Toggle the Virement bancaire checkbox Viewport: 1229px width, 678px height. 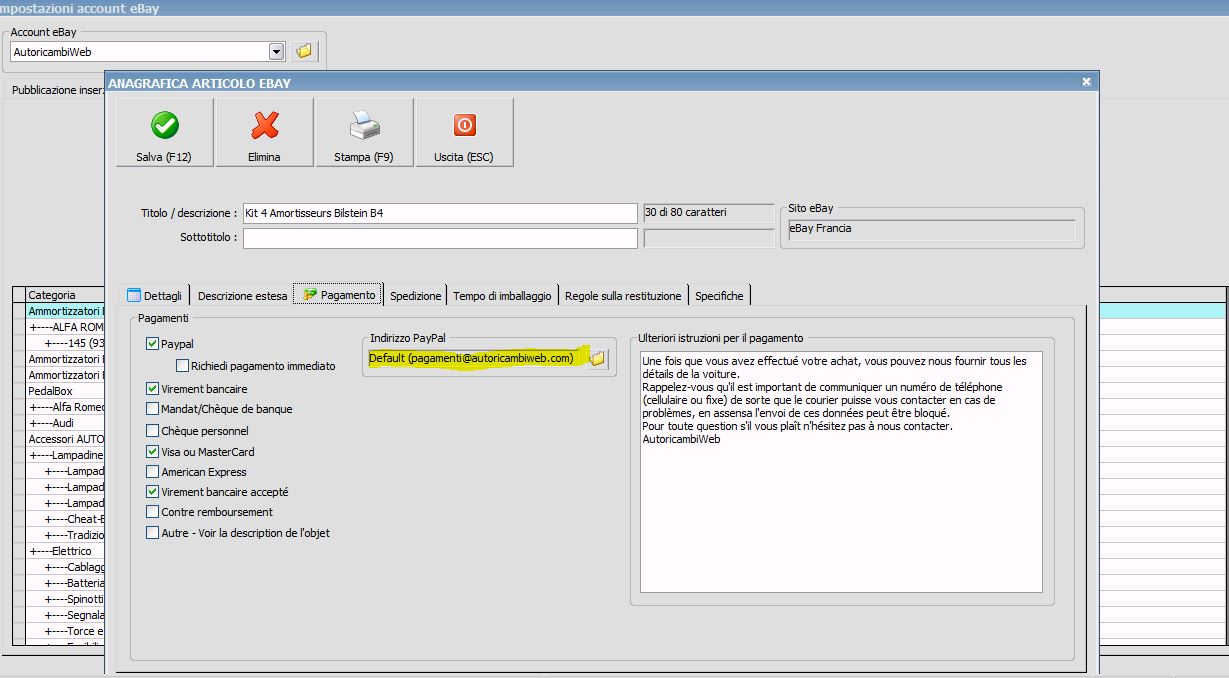pyautogui.click(x=153, y=388)
